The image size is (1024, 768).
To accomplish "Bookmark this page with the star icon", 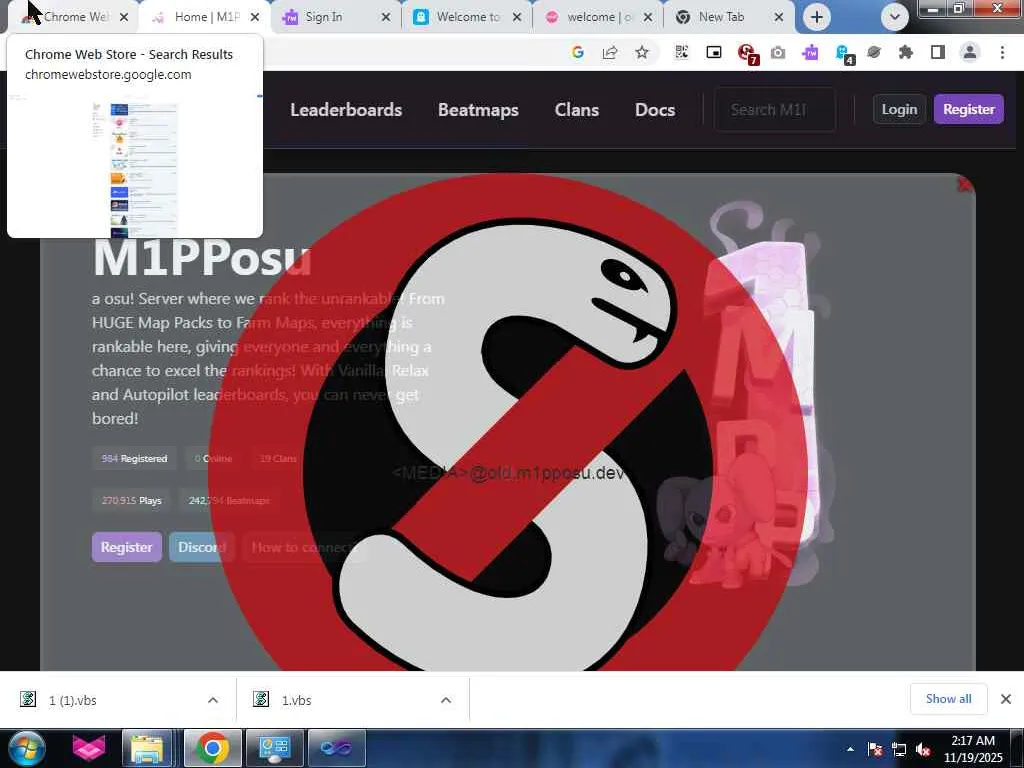I will coord(642,52).
